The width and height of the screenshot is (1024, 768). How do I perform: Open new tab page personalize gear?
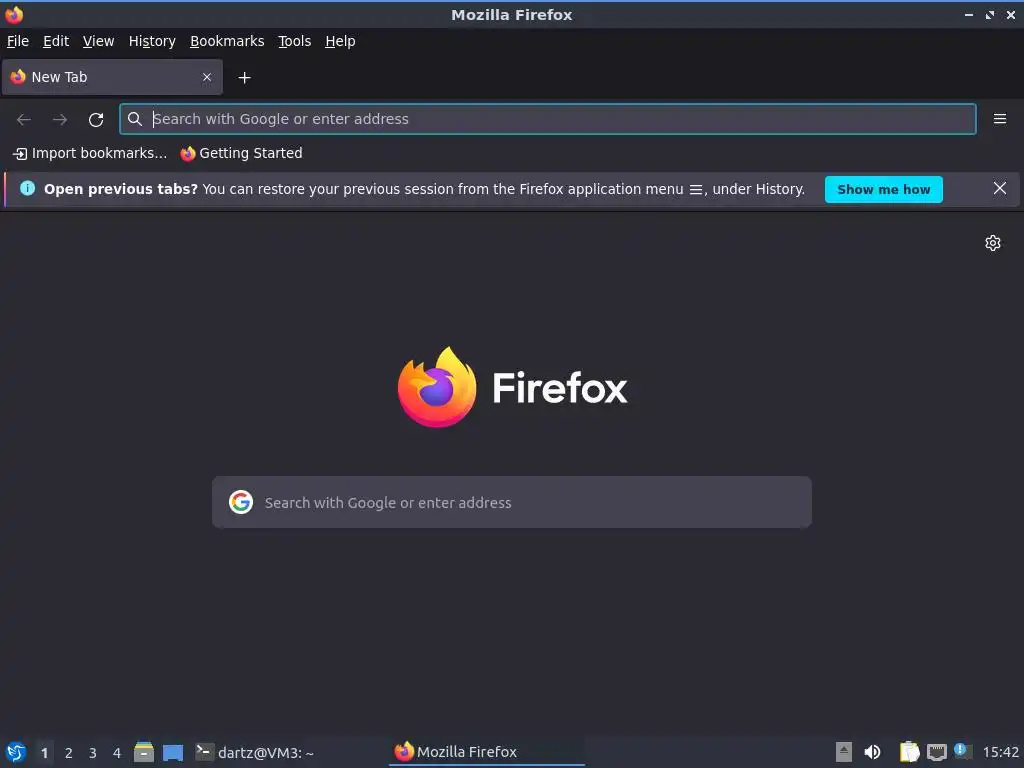click(993, 243)
